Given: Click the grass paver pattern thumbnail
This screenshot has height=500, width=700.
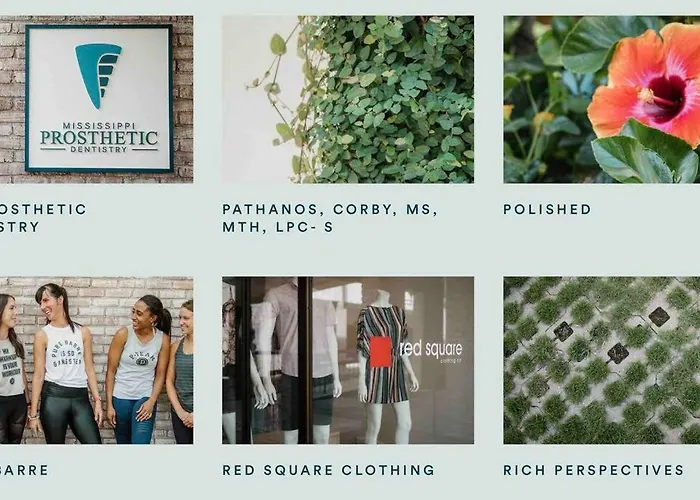Looking at the screenshot, I should [x=601, y=360].
